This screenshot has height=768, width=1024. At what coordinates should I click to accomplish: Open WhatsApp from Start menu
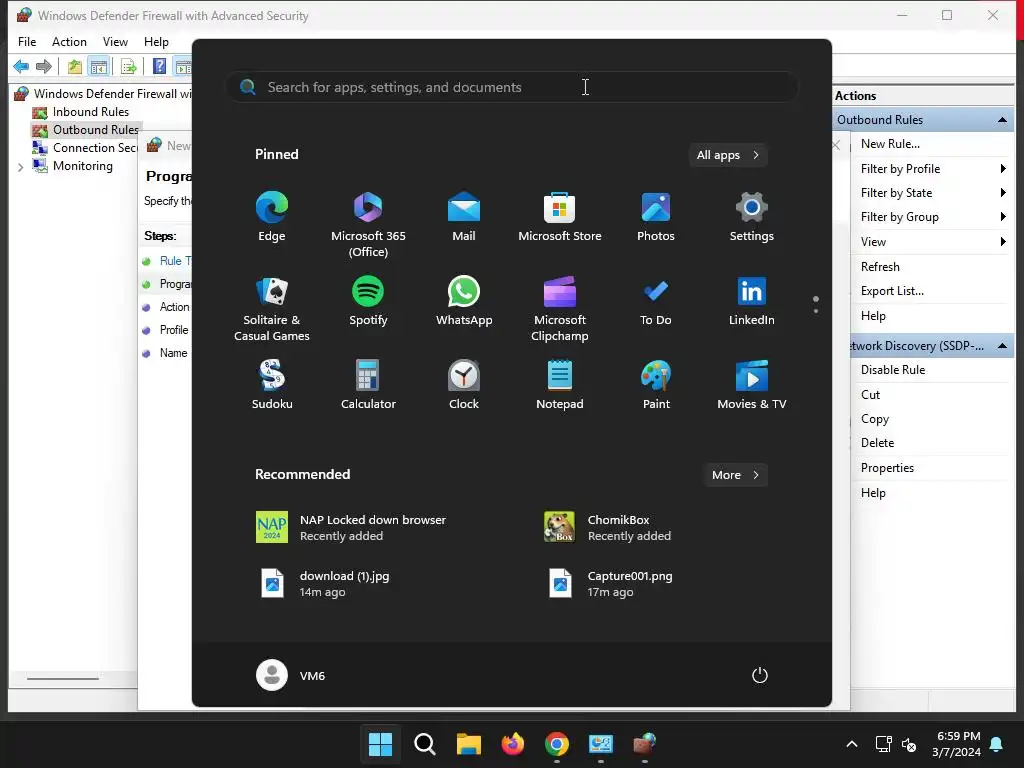464,301
